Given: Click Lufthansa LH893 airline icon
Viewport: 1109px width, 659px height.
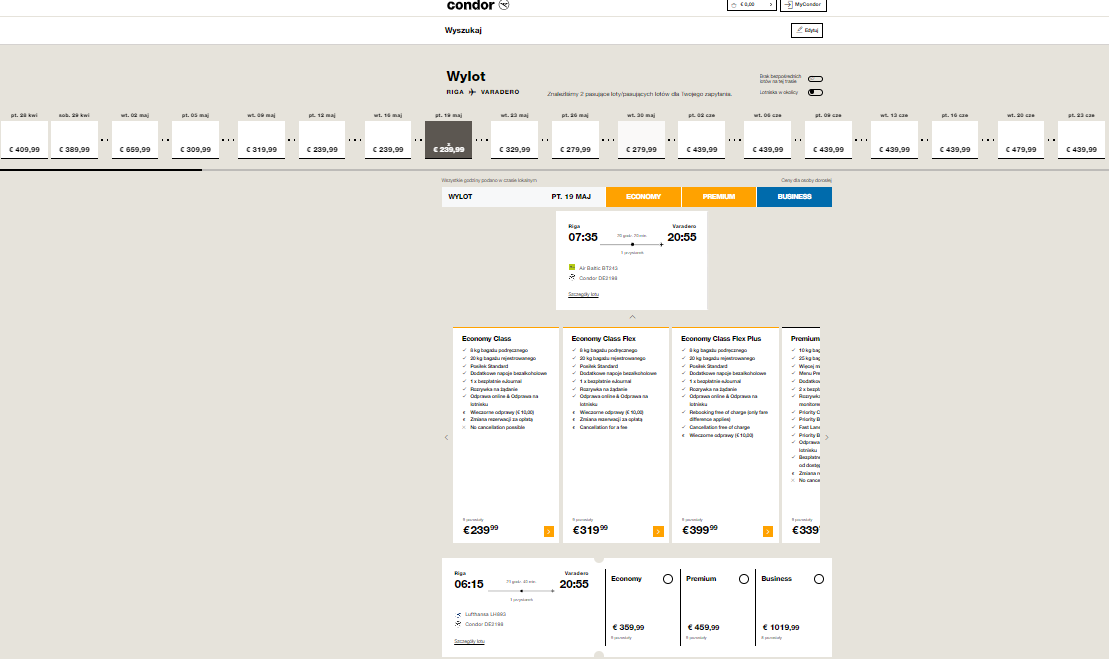Looking at the screenshot, I should pyautogui.click(x=458, y=614).
